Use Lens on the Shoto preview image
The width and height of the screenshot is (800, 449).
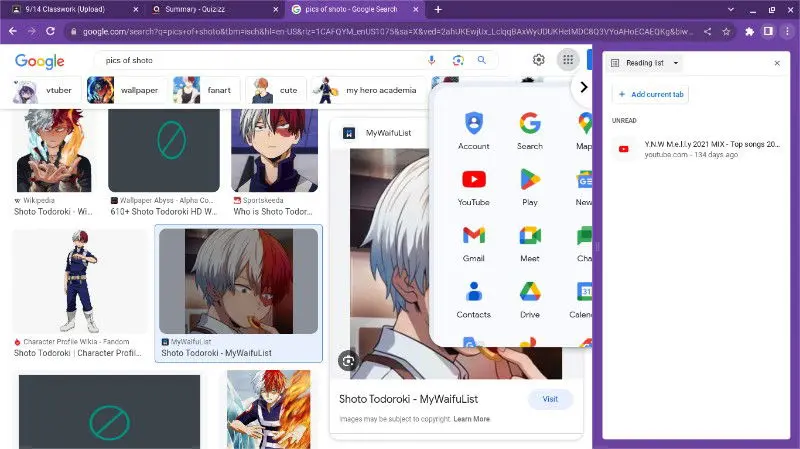348,361
